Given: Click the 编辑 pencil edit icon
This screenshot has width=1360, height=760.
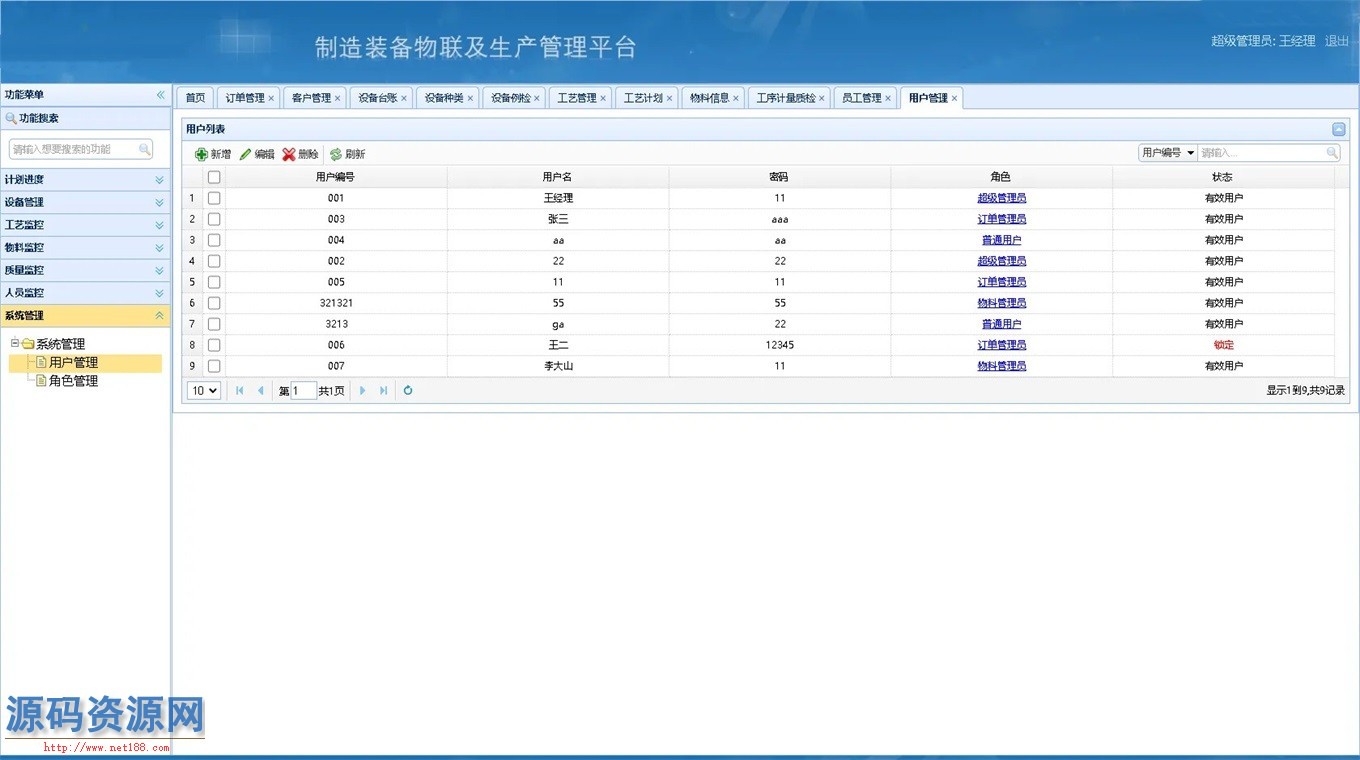Looking at the screenshot, I should 245,154.
